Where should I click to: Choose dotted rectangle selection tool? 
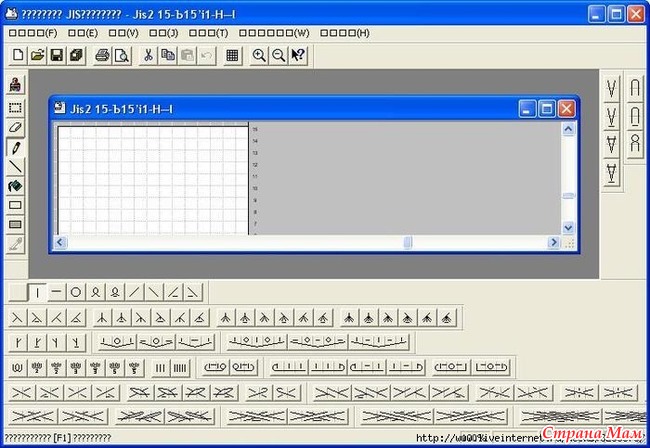pos(15,108)
